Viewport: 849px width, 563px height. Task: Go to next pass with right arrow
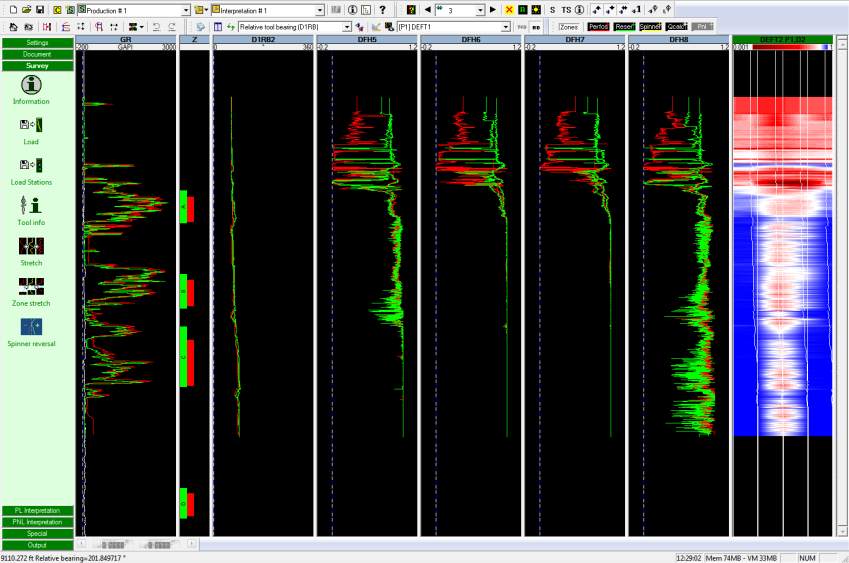[493, 10]
